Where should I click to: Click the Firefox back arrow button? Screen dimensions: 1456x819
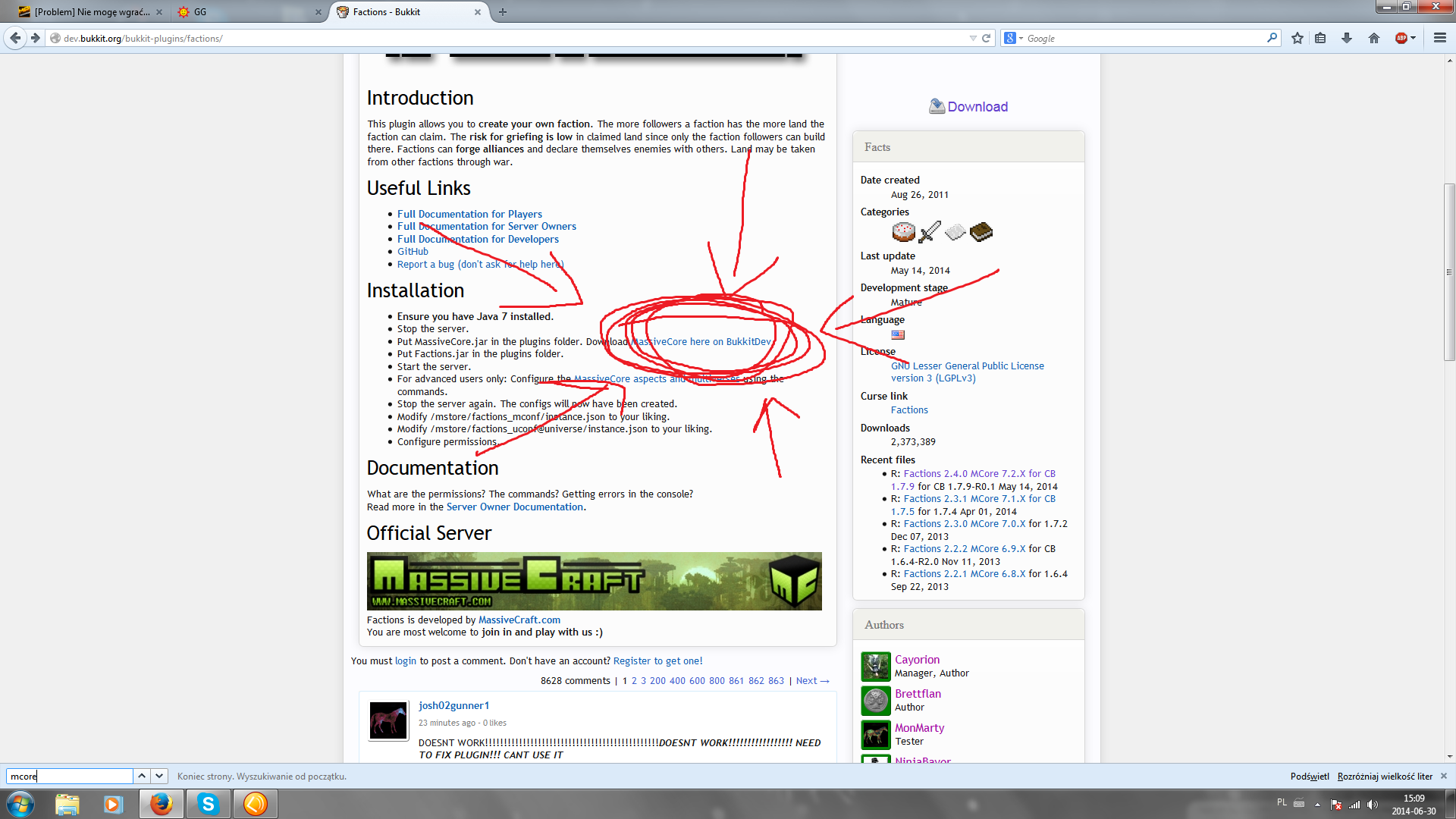15,38
